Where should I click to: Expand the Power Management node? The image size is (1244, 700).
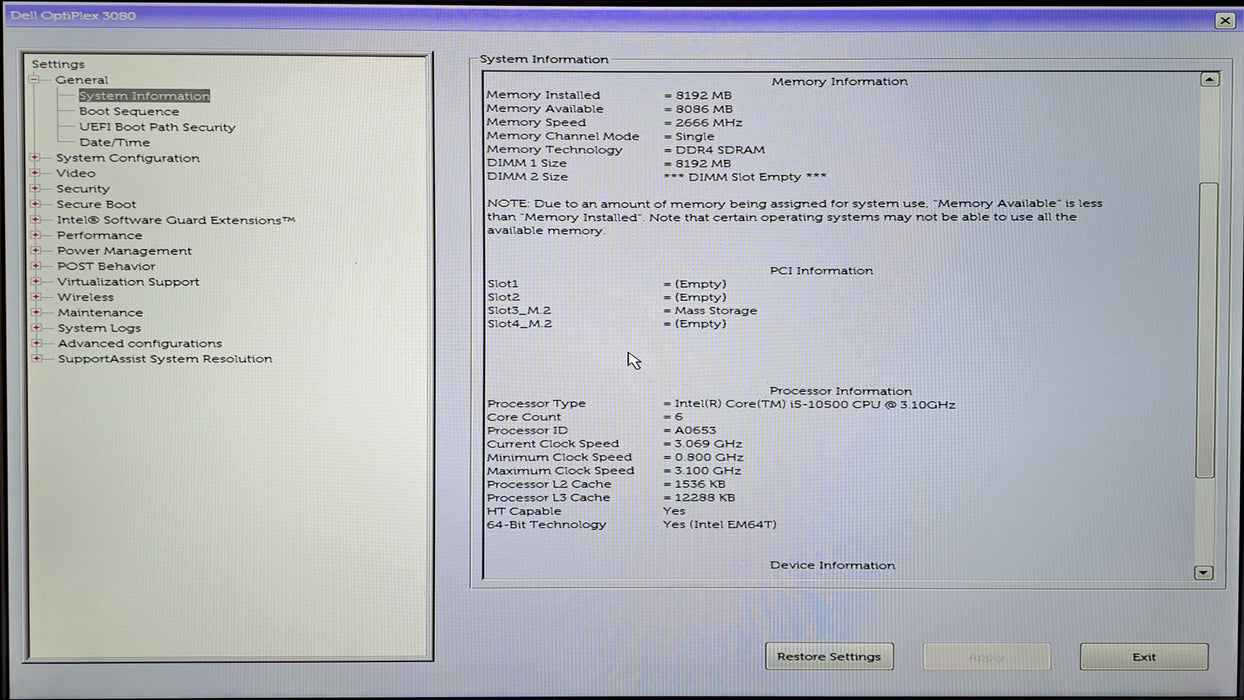[x=36, y=251]
